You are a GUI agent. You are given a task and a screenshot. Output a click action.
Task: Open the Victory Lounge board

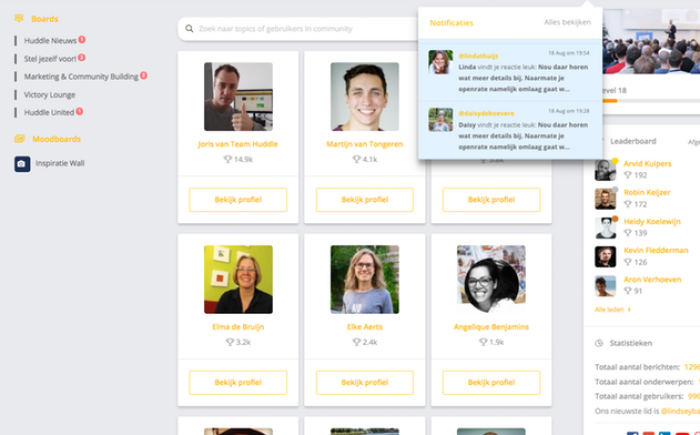click(x=50, y=95)
